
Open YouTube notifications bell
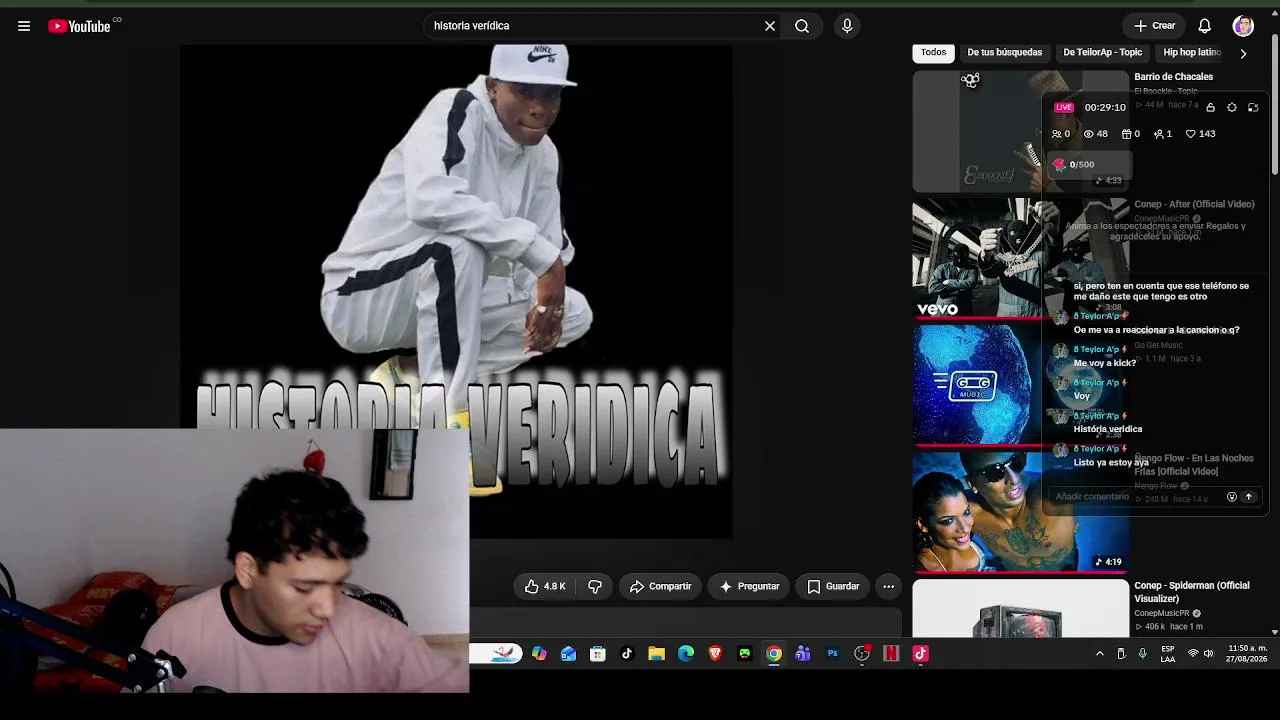[1205, 26]
